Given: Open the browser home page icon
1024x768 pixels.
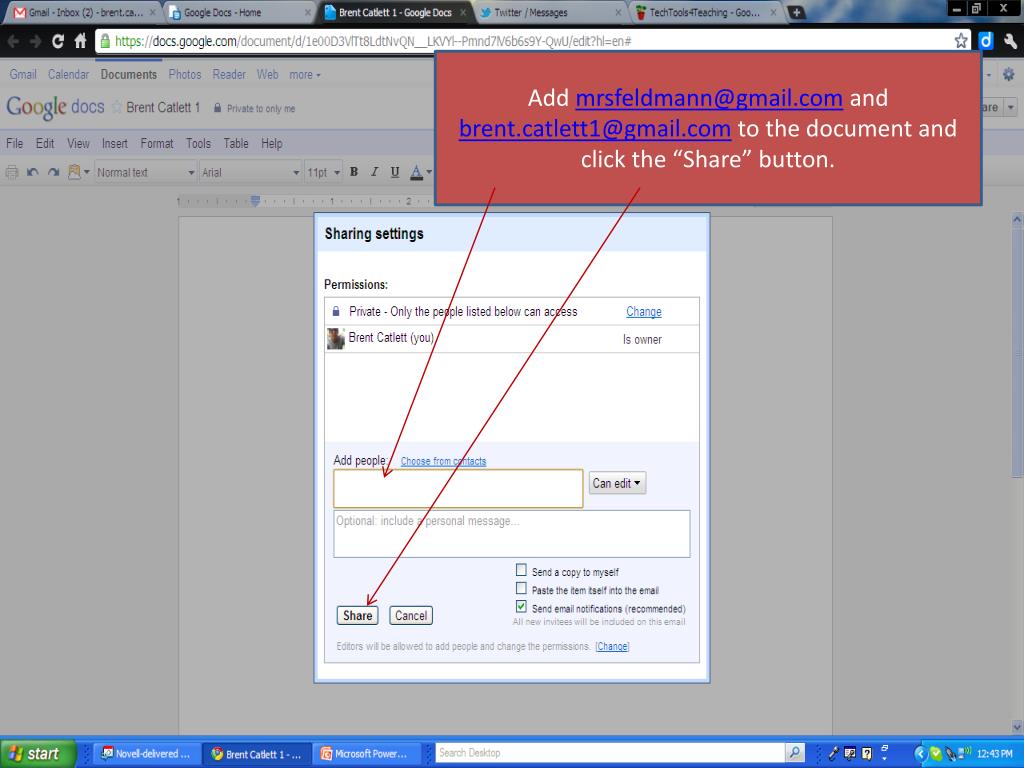Looking at the screenshot, I should [80, 41].
